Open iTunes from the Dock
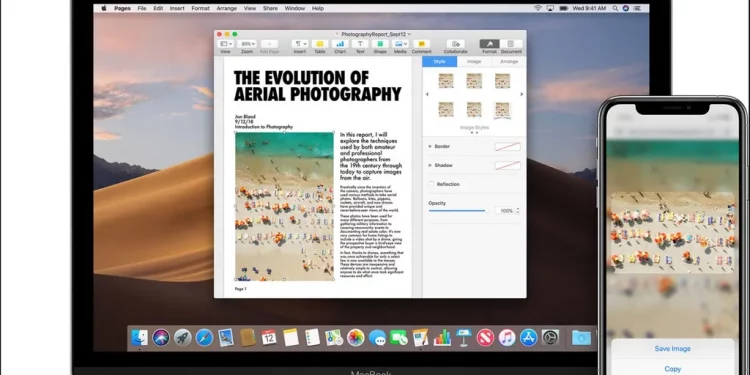Image resolution: width=750 pixels, height=375 pixels. [x=507, y=338]
